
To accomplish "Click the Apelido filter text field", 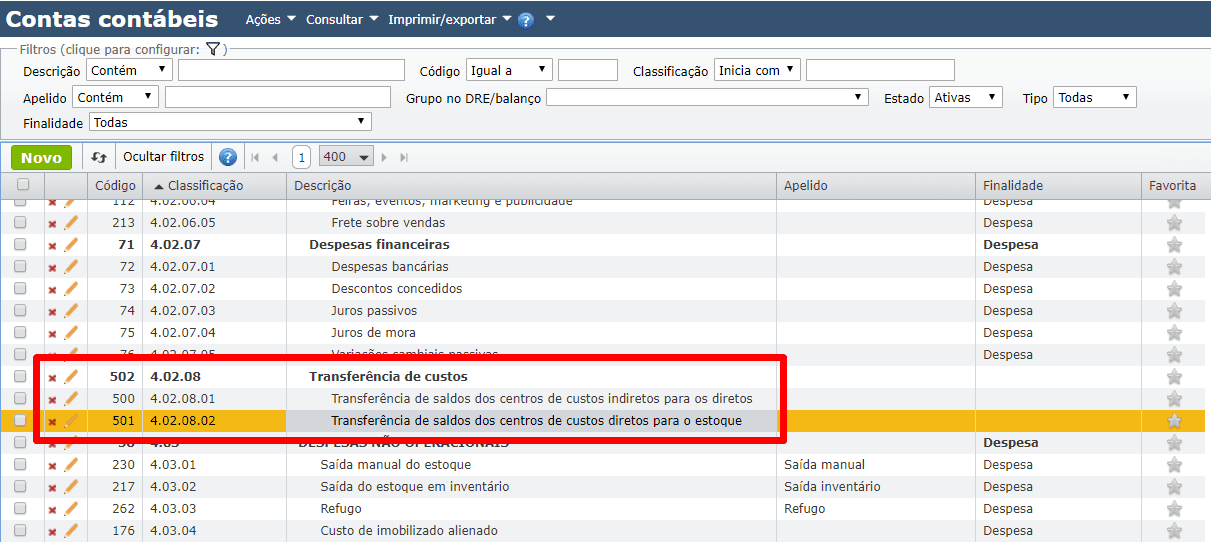I will pos(277,97).
